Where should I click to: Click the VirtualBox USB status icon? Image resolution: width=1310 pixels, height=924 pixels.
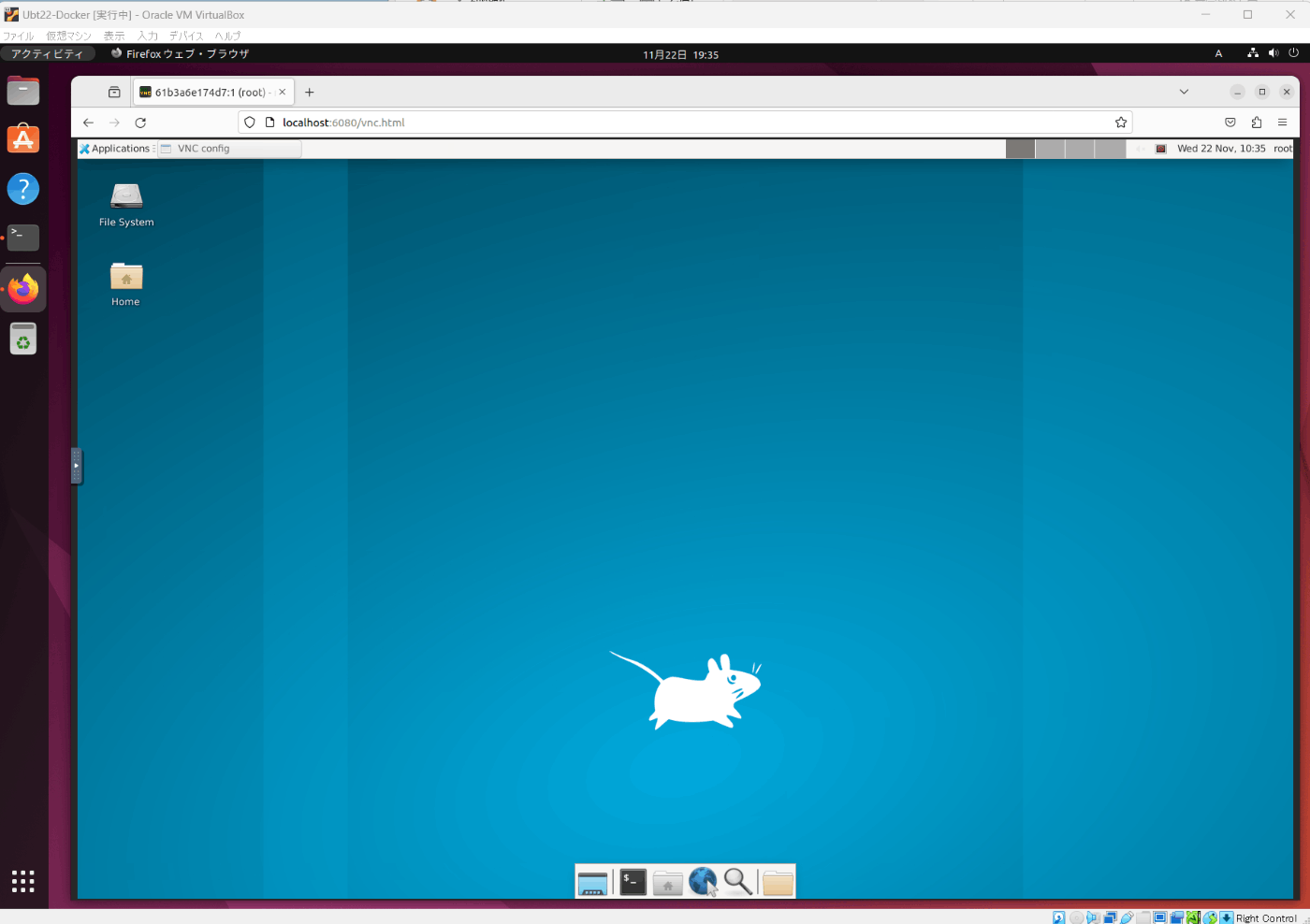1128,917
